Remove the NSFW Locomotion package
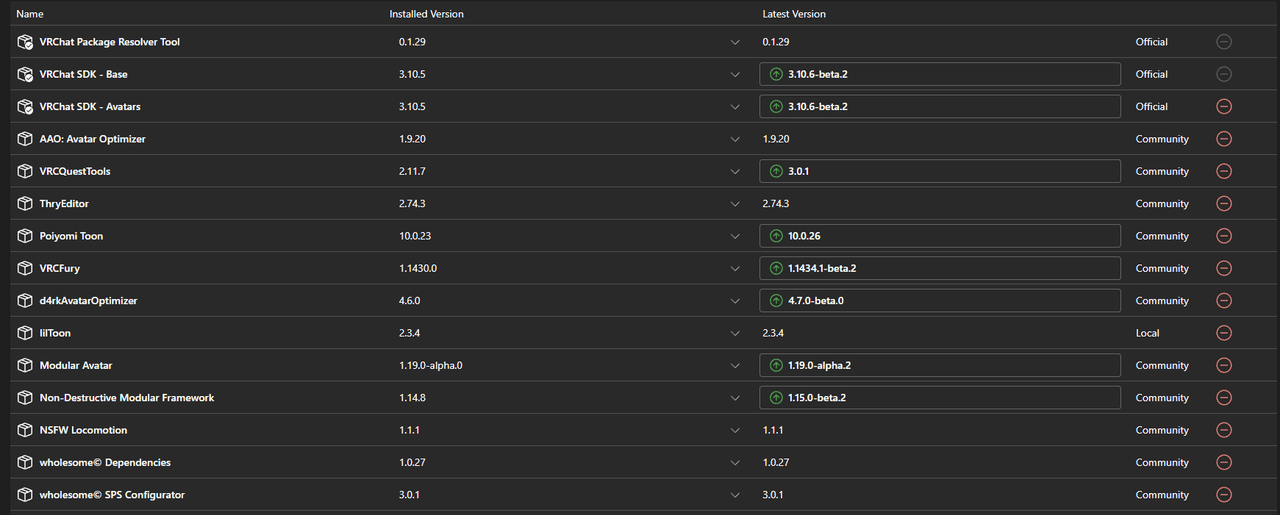The width and height of the screenshot is (1280, 515). click(1223, 430)
